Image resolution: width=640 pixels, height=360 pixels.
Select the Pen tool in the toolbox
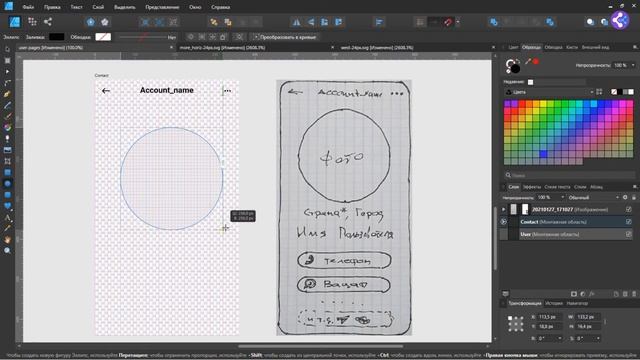7,94
